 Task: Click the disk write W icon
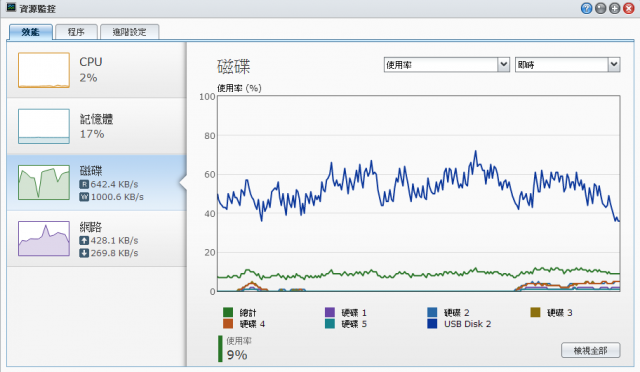84,197
